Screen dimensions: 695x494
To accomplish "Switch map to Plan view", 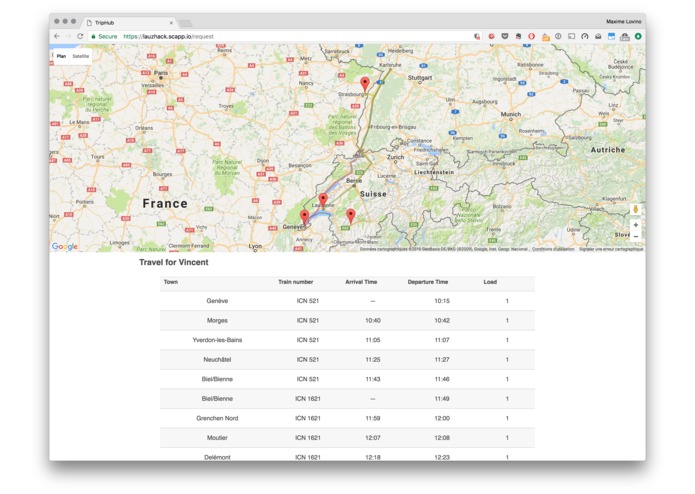I will 61,56.
